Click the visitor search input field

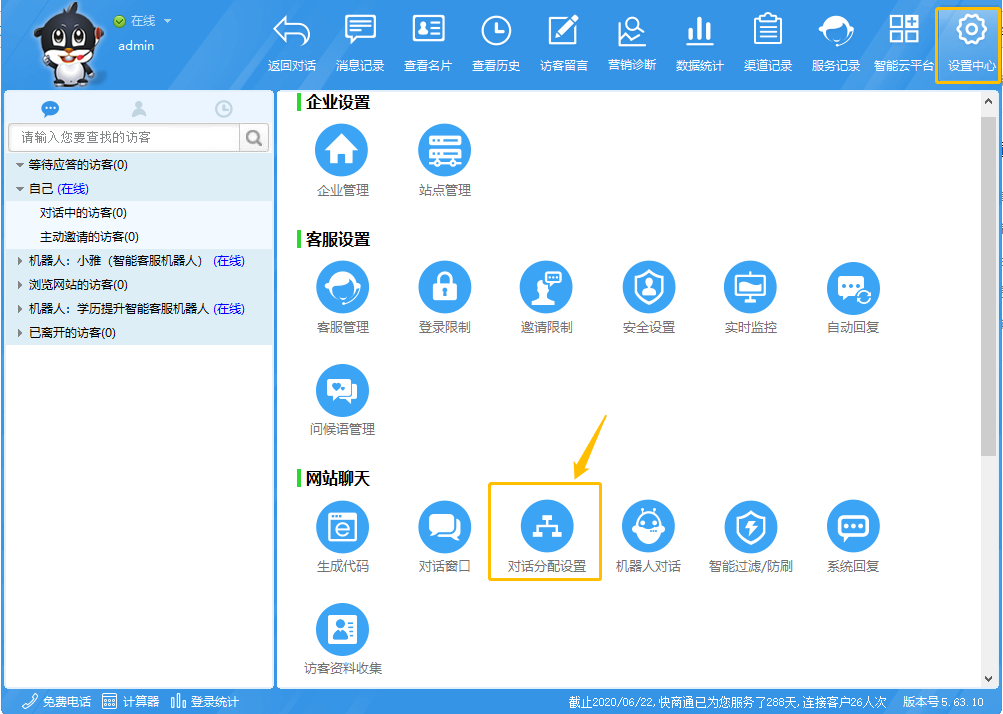click(124, 138)
